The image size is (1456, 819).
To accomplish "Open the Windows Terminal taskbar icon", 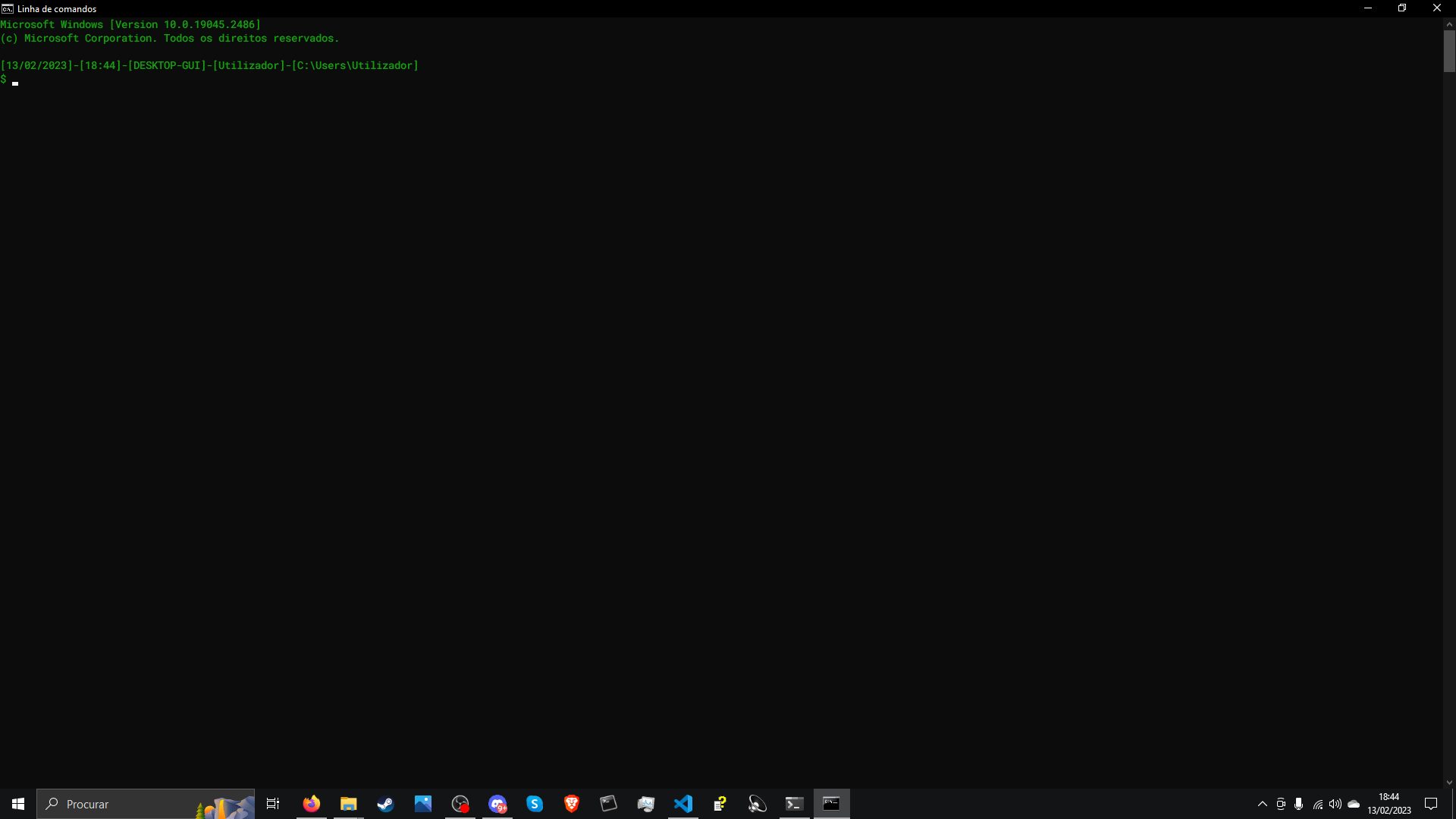I will 794,804.
